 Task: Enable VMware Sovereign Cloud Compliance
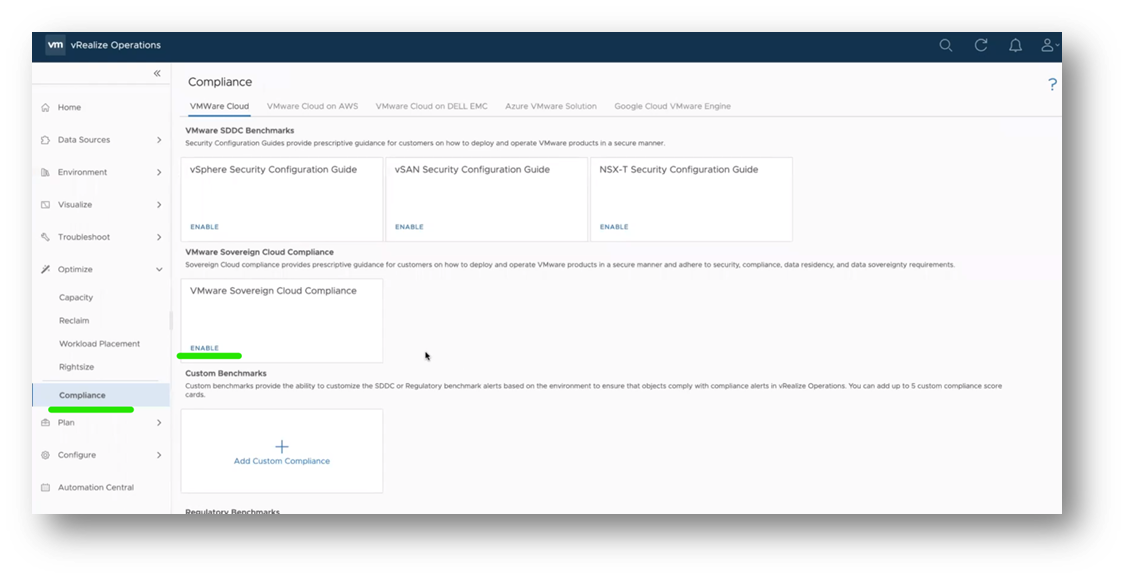click(204, 348)
